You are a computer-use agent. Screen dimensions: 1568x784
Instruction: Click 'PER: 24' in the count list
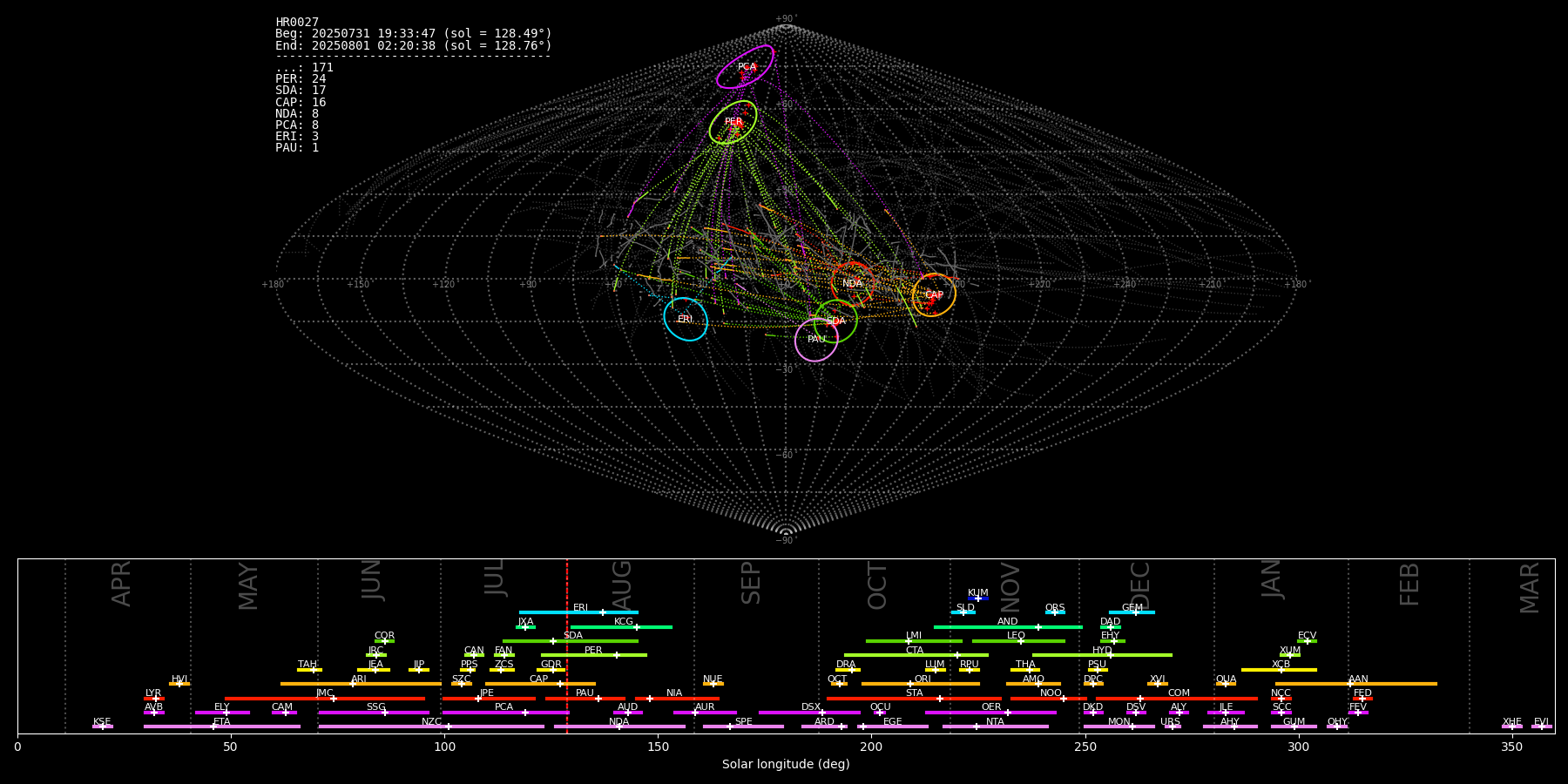(x=301, y=78)
